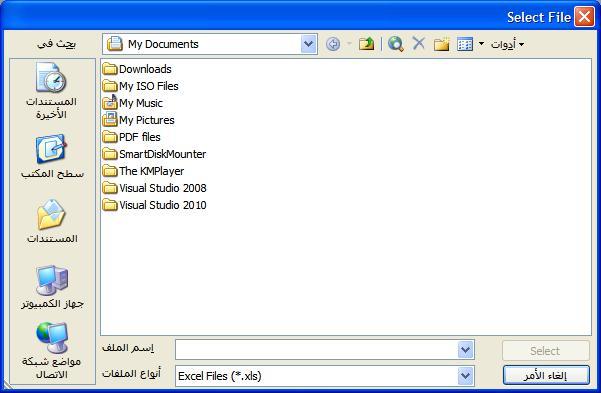
Task: Click the Downloads folder icon
Action: click(110, 69)
